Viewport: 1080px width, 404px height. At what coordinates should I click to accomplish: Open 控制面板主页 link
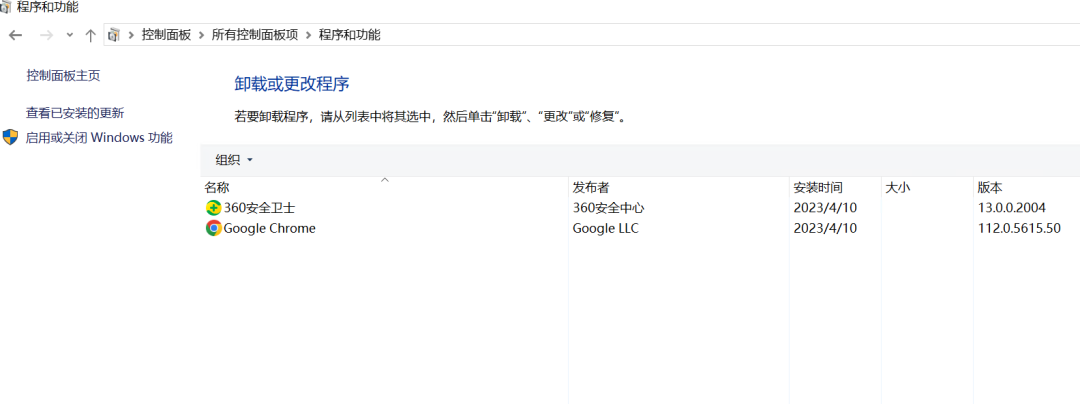[63, 76]
